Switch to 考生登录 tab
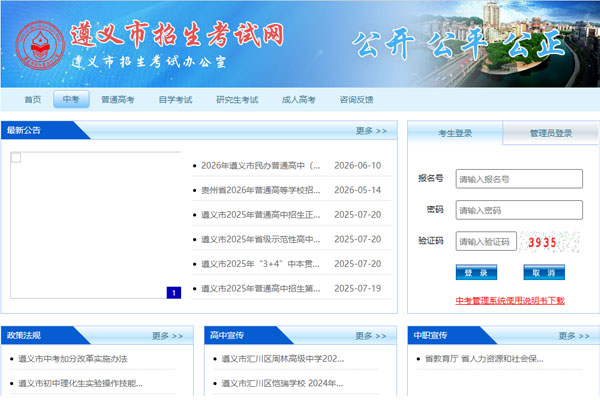Viewport: 600px width, 400px height. [x=455, y=133]
